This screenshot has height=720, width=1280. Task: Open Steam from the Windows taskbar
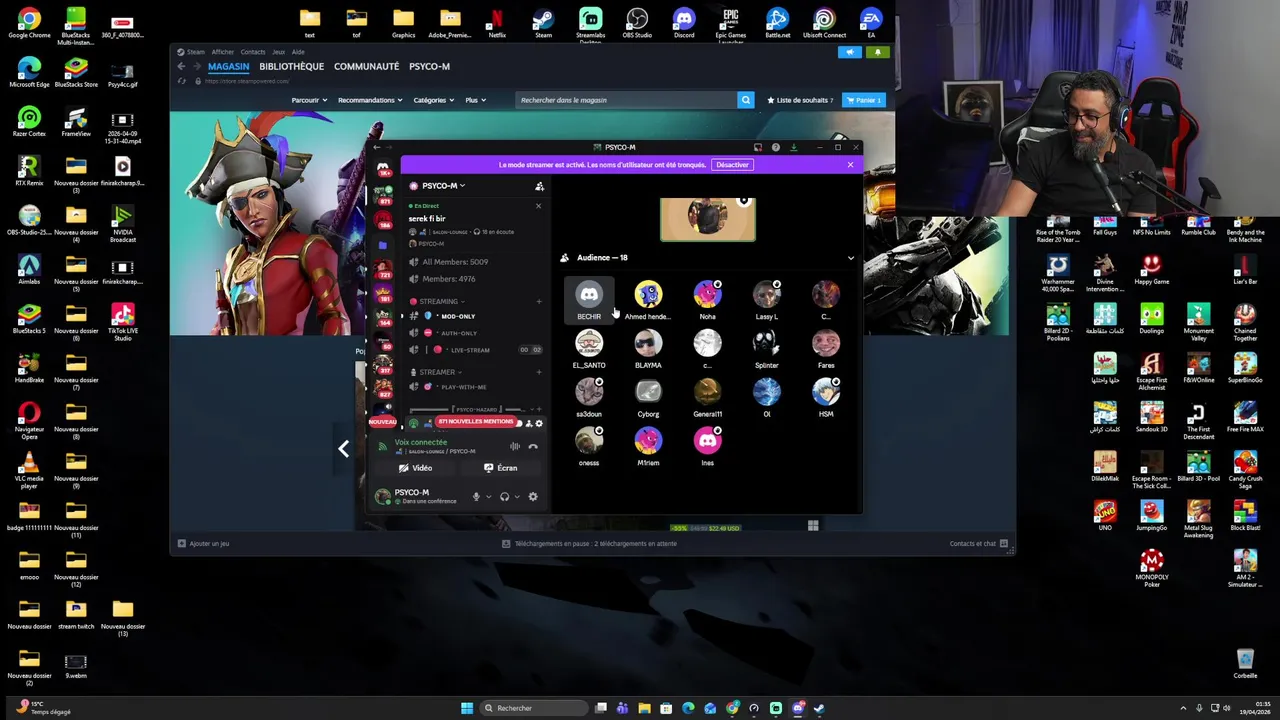pos(819,708)
